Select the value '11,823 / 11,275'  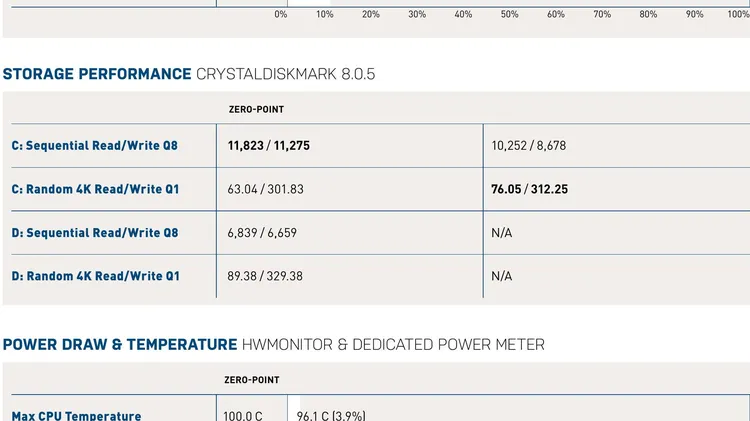pos(268,145)
